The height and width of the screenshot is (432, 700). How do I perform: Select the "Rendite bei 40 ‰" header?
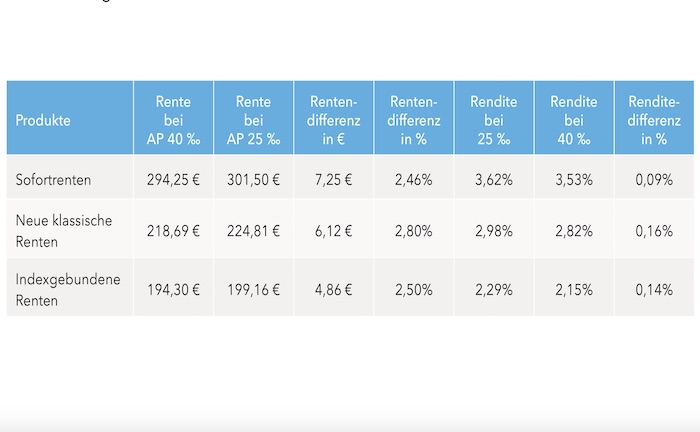[x=573, y=120]
